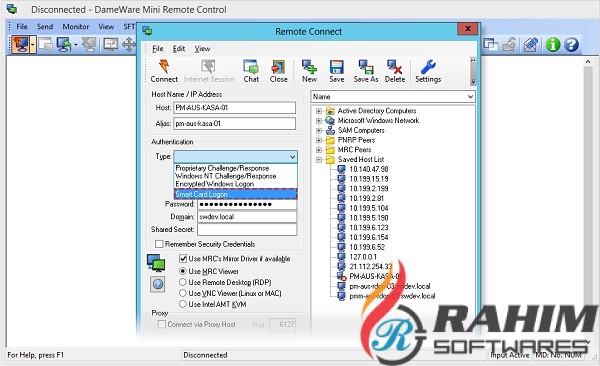Select host 127.0.0.1 in saved list
This screenshot has height=366, width=600.
pos(363,257)
